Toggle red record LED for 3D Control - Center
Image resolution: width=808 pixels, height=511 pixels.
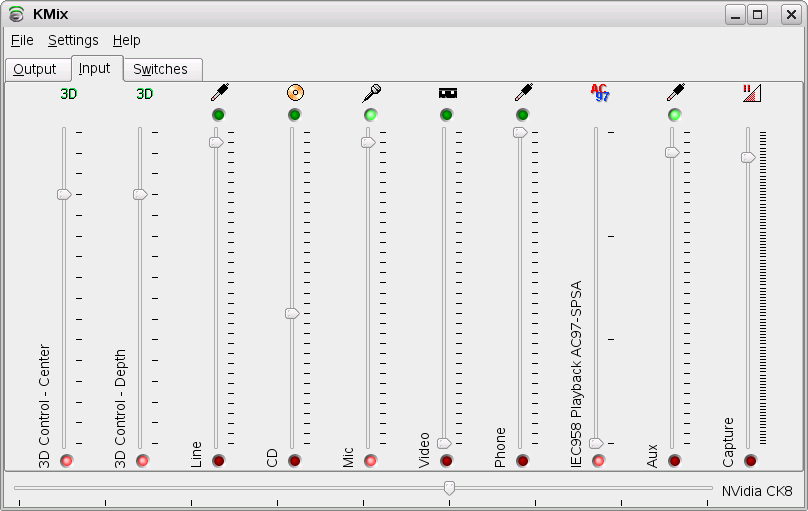coord(66,461)
